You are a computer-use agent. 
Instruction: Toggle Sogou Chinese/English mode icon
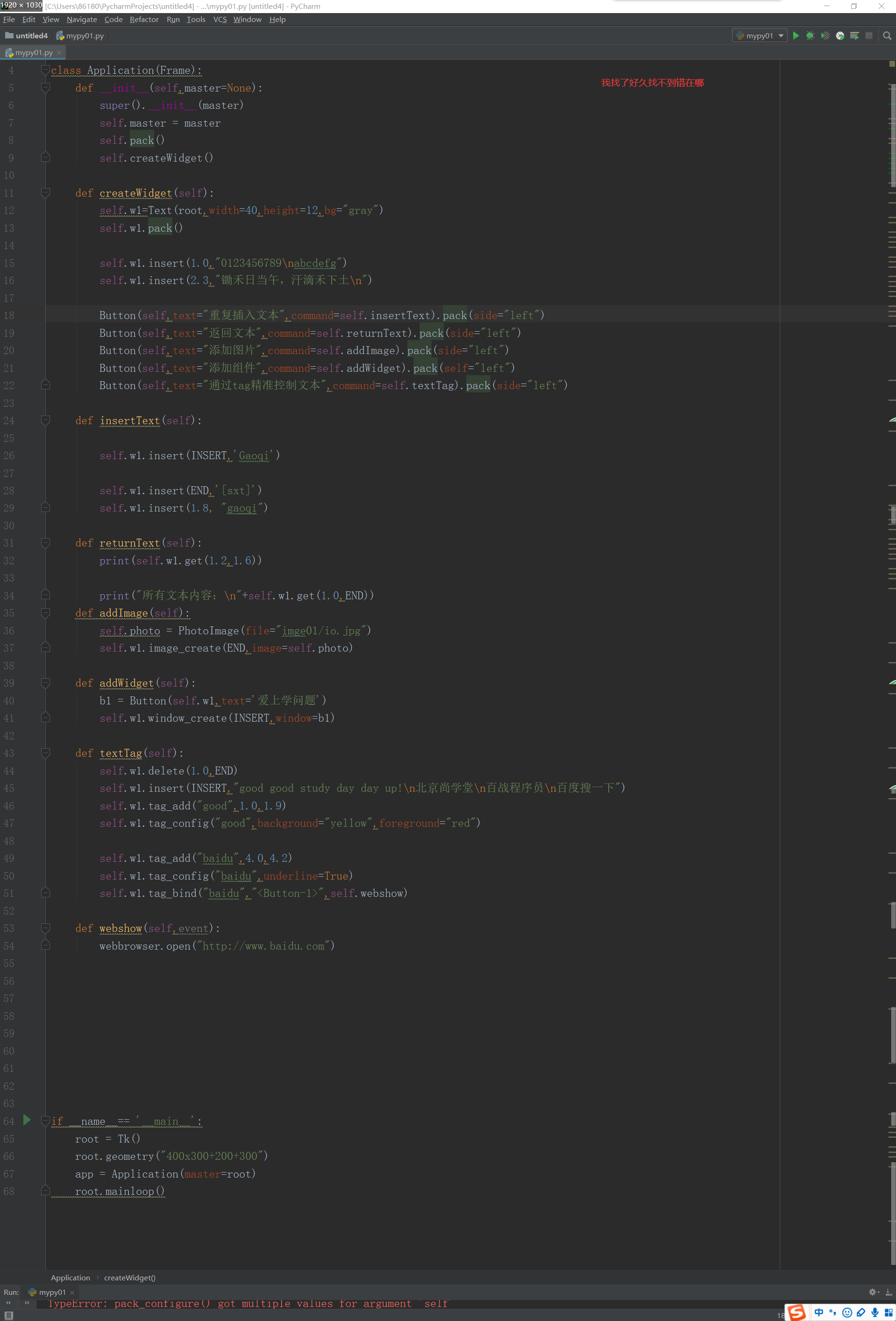(x=818, y=1313)
